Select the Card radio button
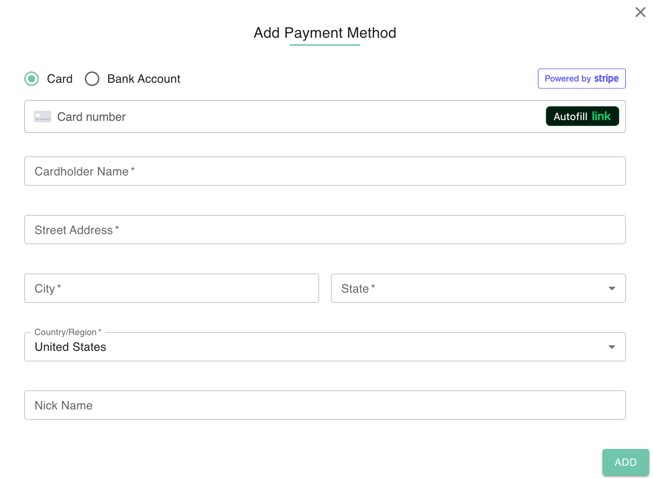 coord(32,79)
